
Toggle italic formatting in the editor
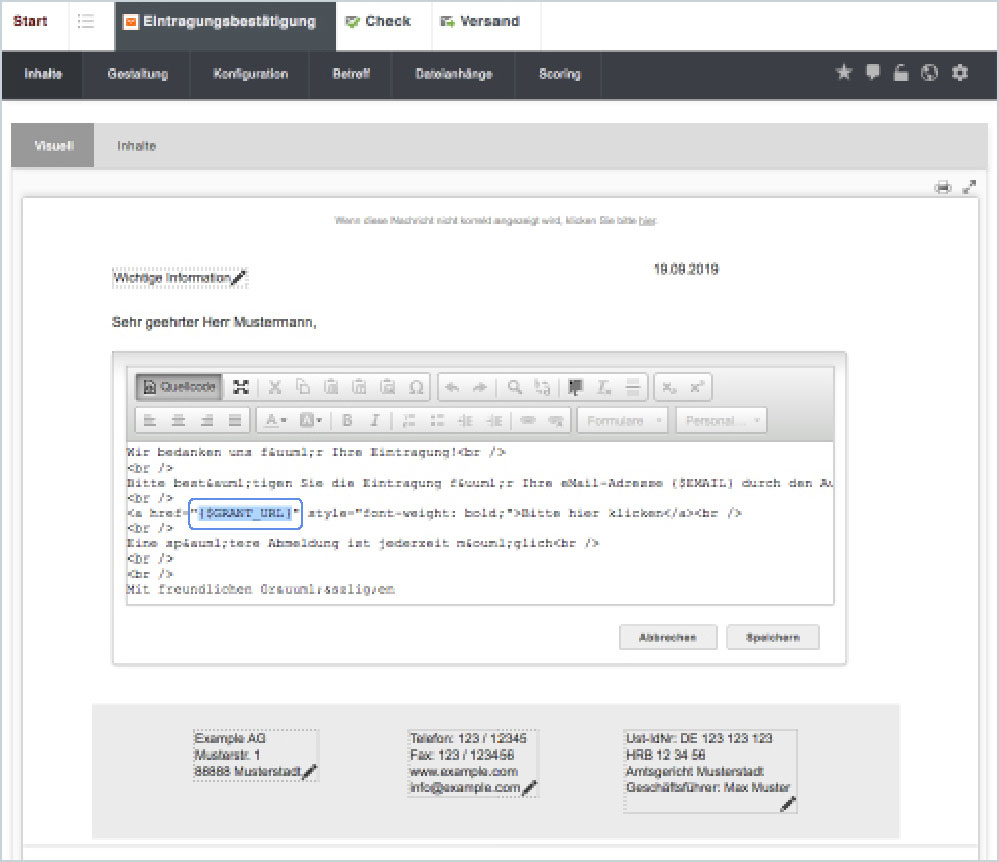pyautogui.click(x=375, y=420)
